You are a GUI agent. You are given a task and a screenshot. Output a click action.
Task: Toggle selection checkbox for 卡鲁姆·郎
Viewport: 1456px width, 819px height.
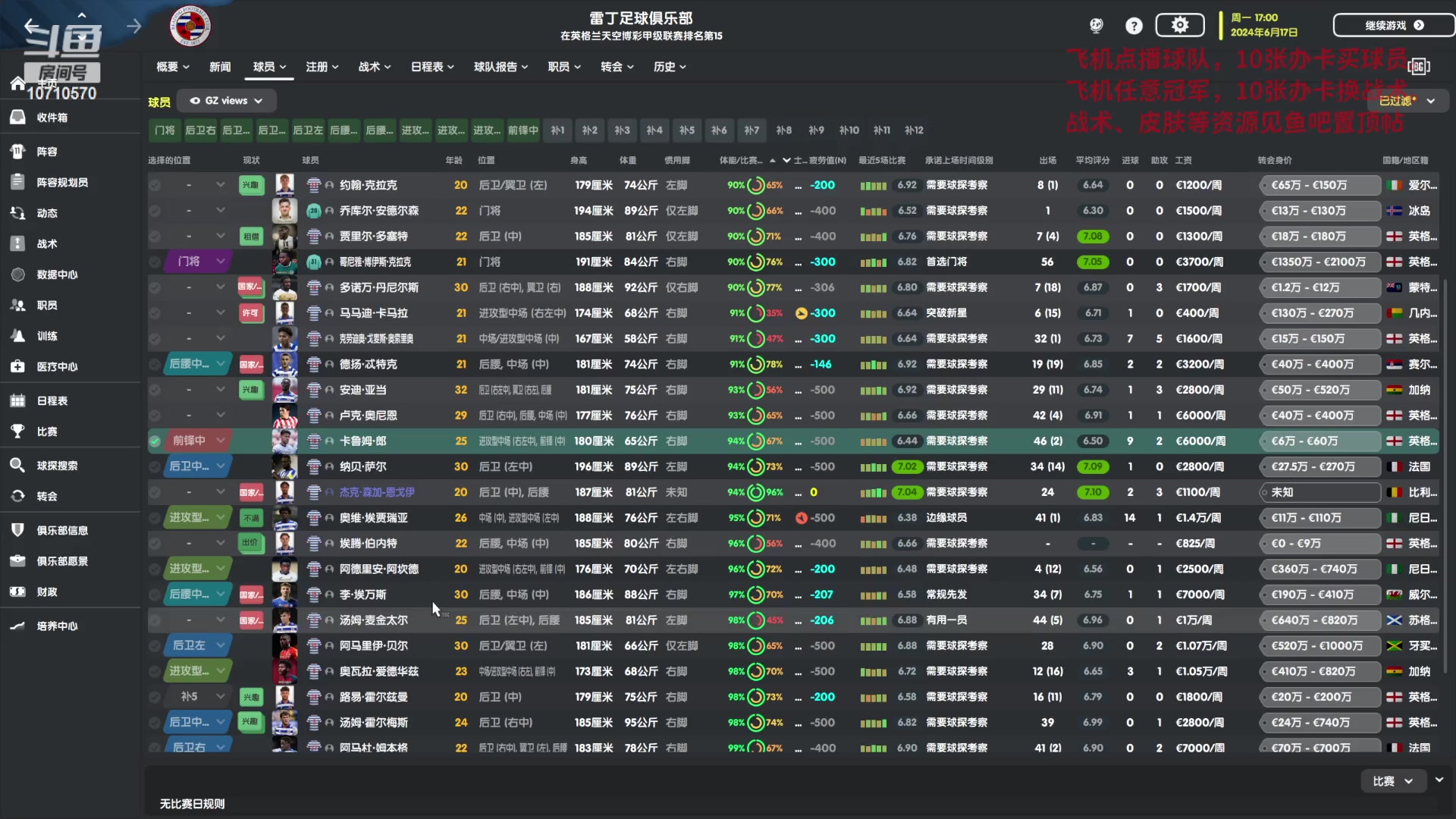click(155, 441)
